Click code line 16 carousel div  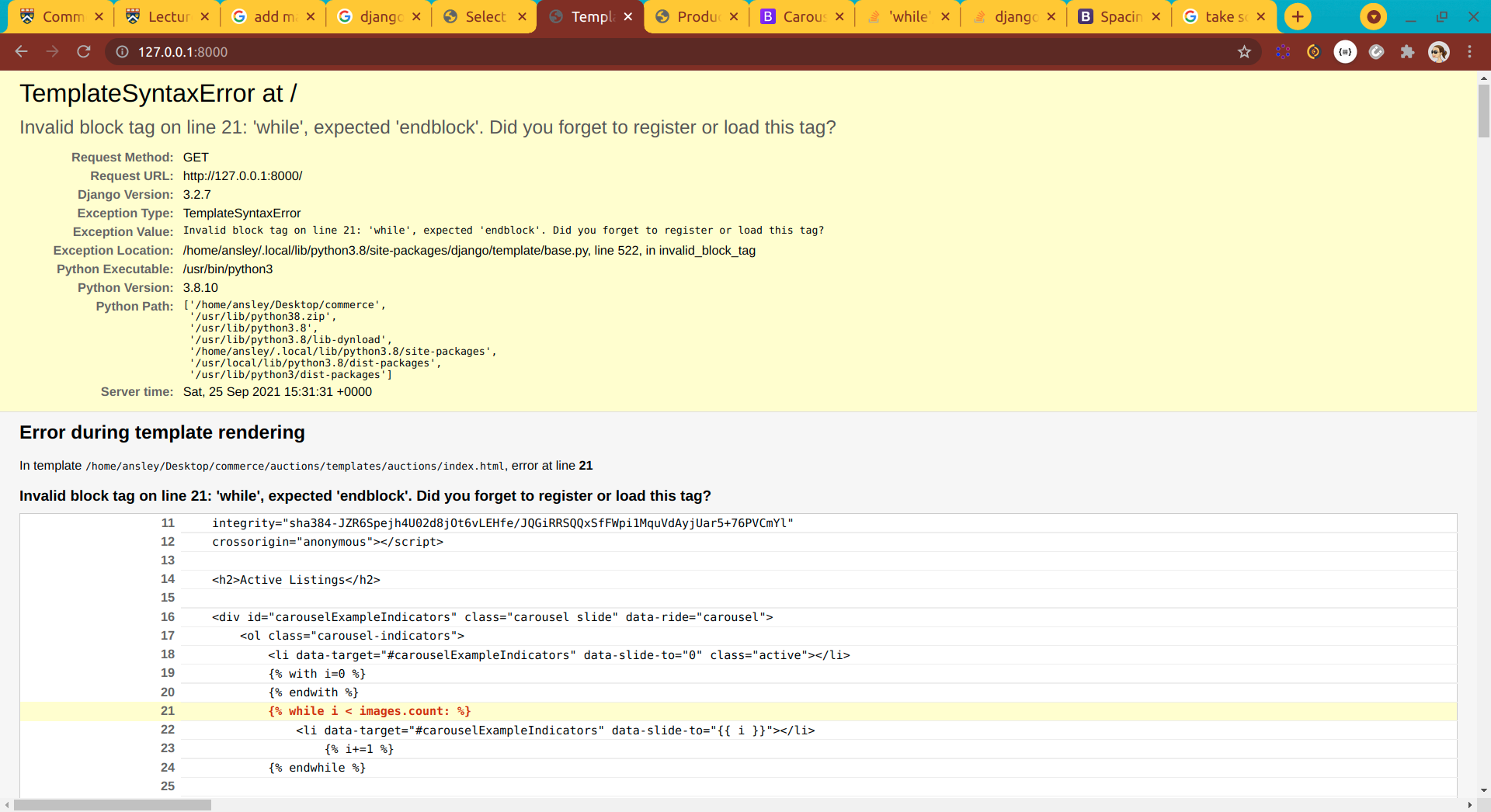pyautogui.click(x=492, y=617)
